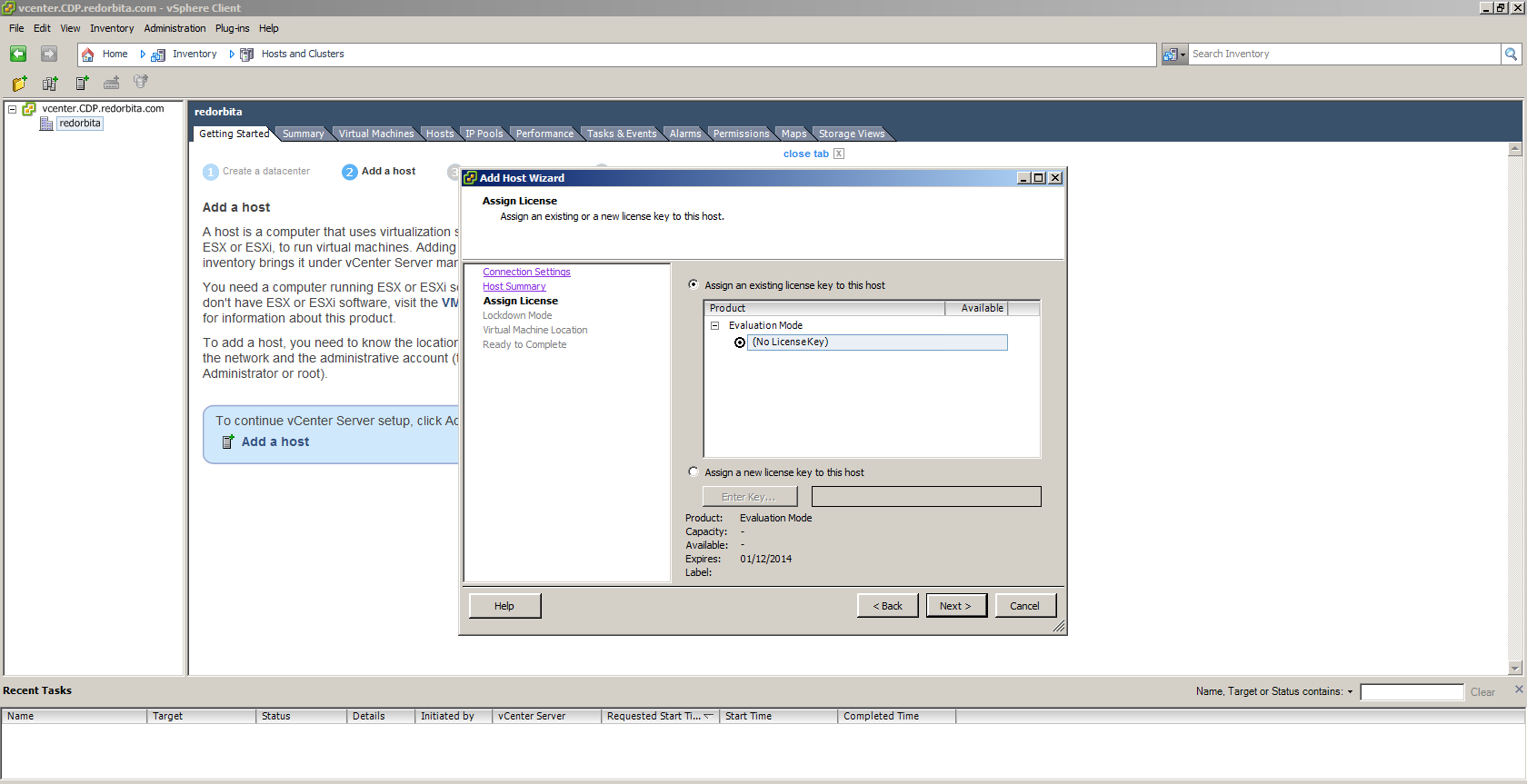This screenshot has width=1527, height=784.
Task: Open the Administration menu
Action: click(x=175, y=28)
